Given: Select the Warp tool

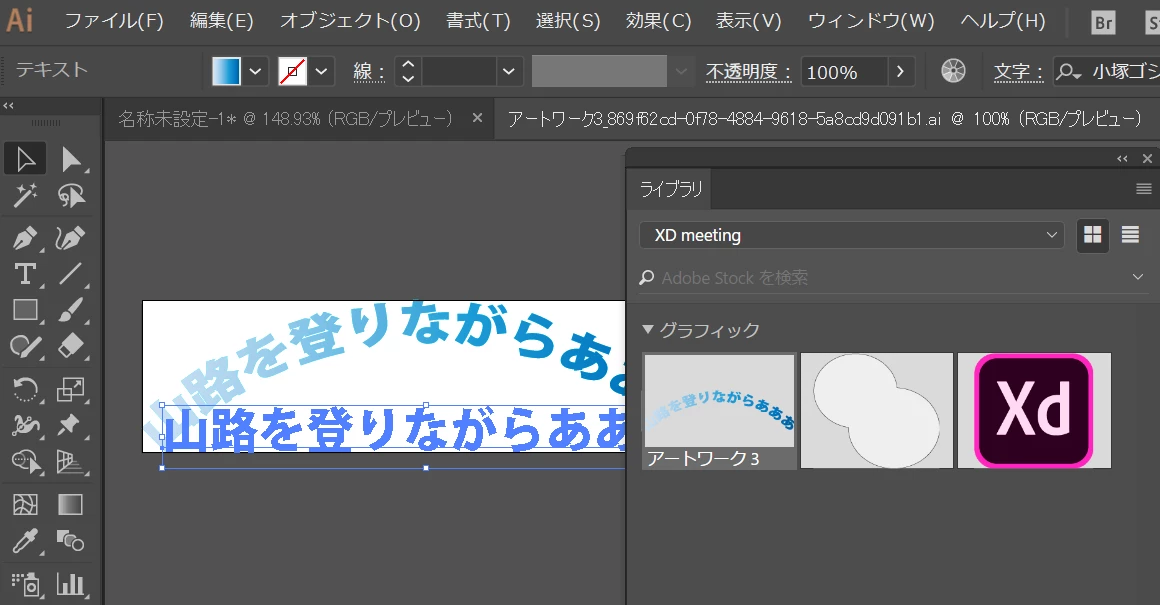Looking at the screenshot, I should point(25,425).
